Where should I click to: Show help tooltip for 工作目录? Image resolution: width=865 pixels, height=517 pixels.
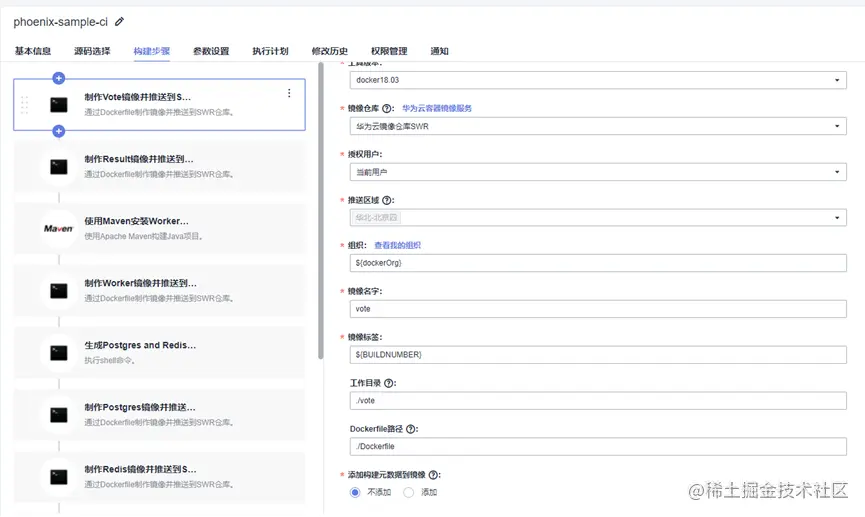click(x=389, y=383)
